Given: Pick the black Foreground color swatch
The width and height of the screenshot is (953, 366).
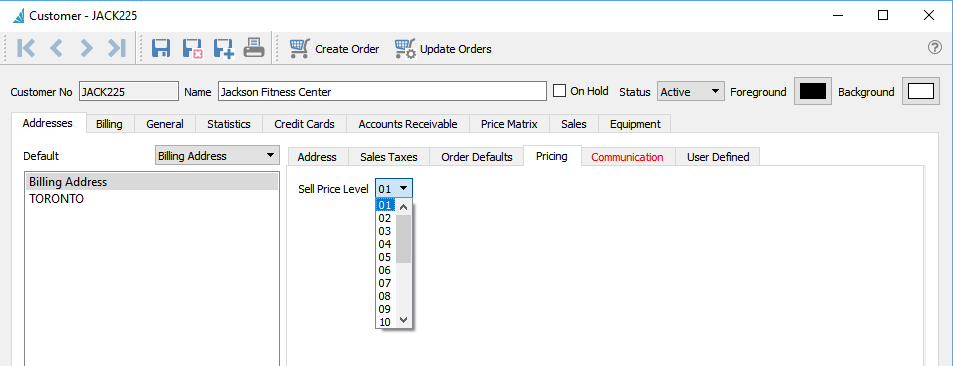Looking at the screenshot, I should [813, 92].
